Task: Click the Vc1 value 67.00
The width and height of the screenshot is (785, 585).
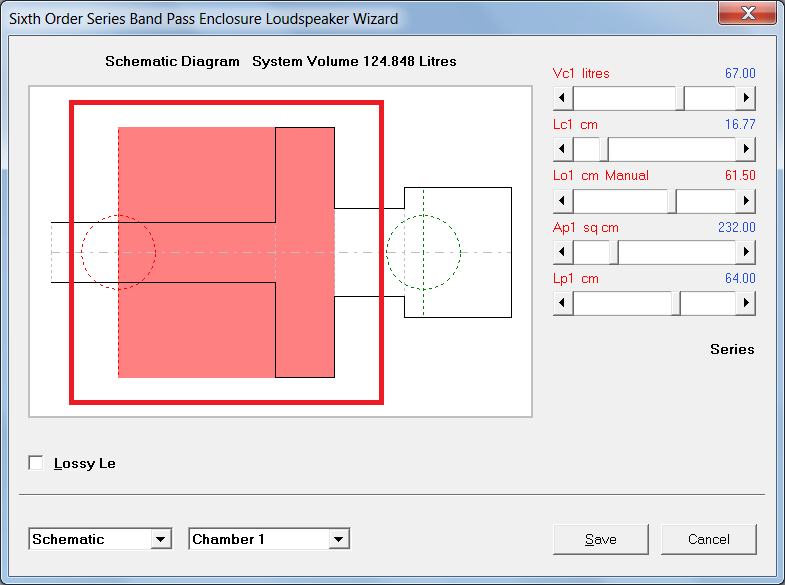Action: (740, 74)
